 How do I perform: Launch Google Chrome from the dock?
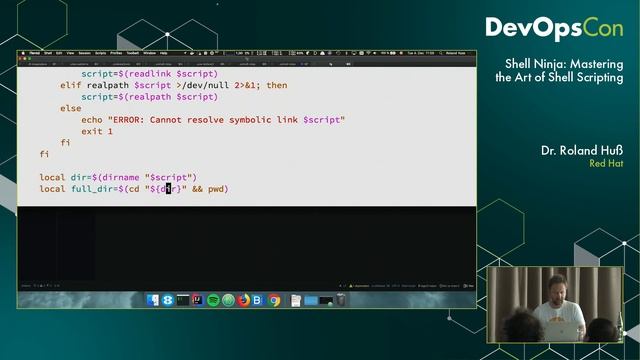[x=274, y=300]
